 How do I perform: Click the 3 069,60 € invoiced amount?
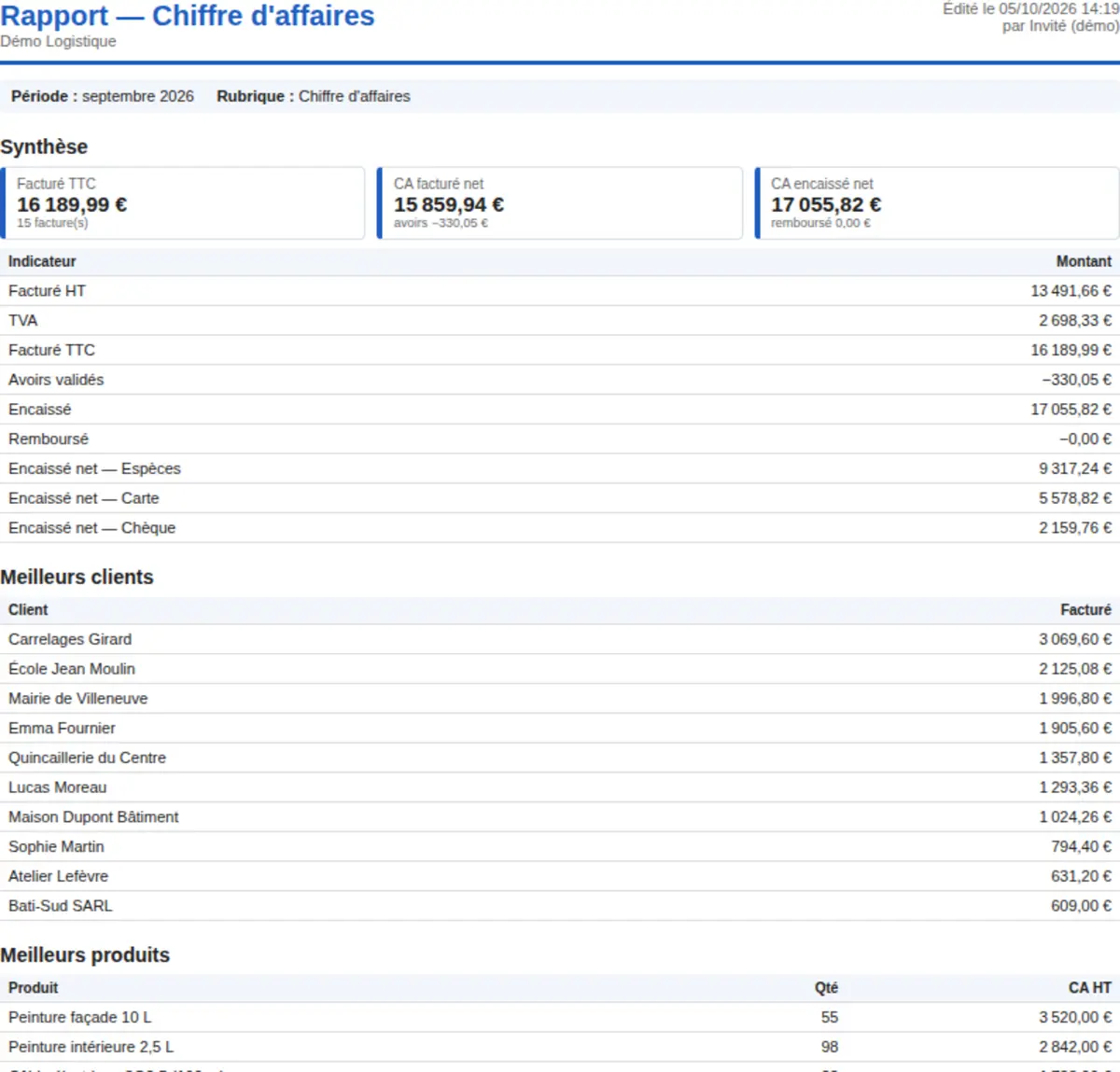1075,639
